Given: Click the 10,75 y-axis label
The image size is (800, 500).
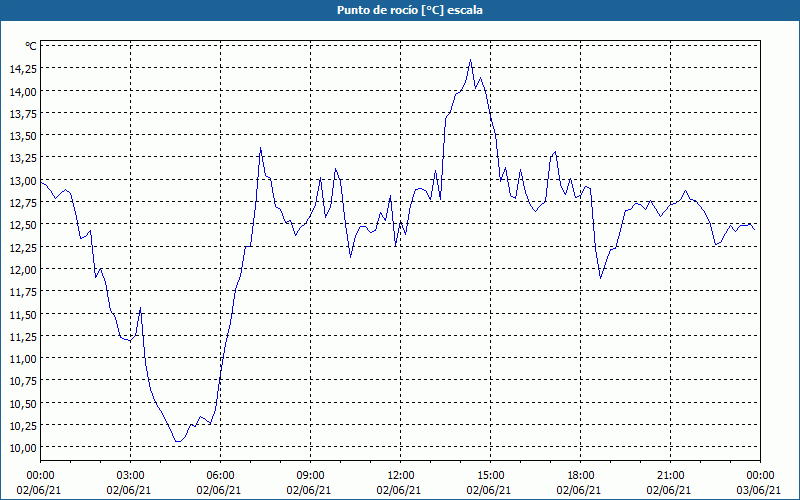Looking at the screenshot, I should pos(23,381).
